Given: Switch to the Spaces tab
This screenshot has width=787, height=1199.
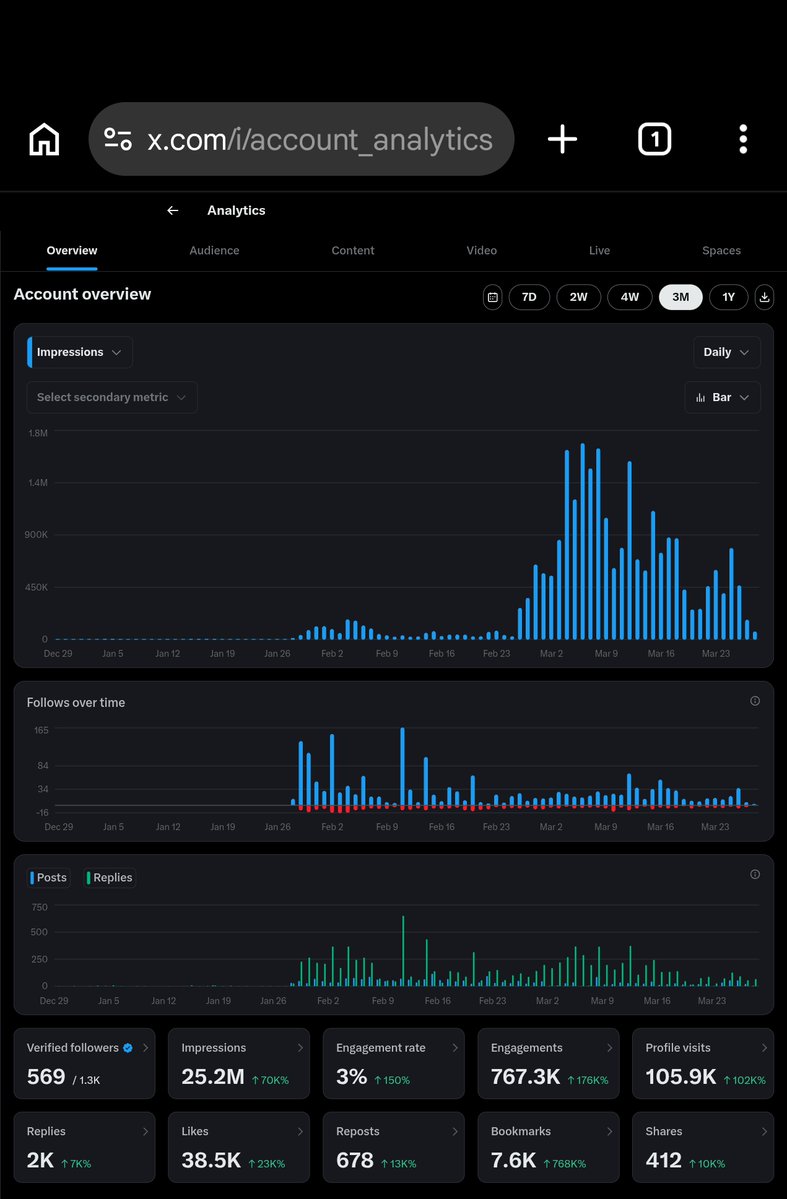Looking at the screenshot, I should pos(721,251).
